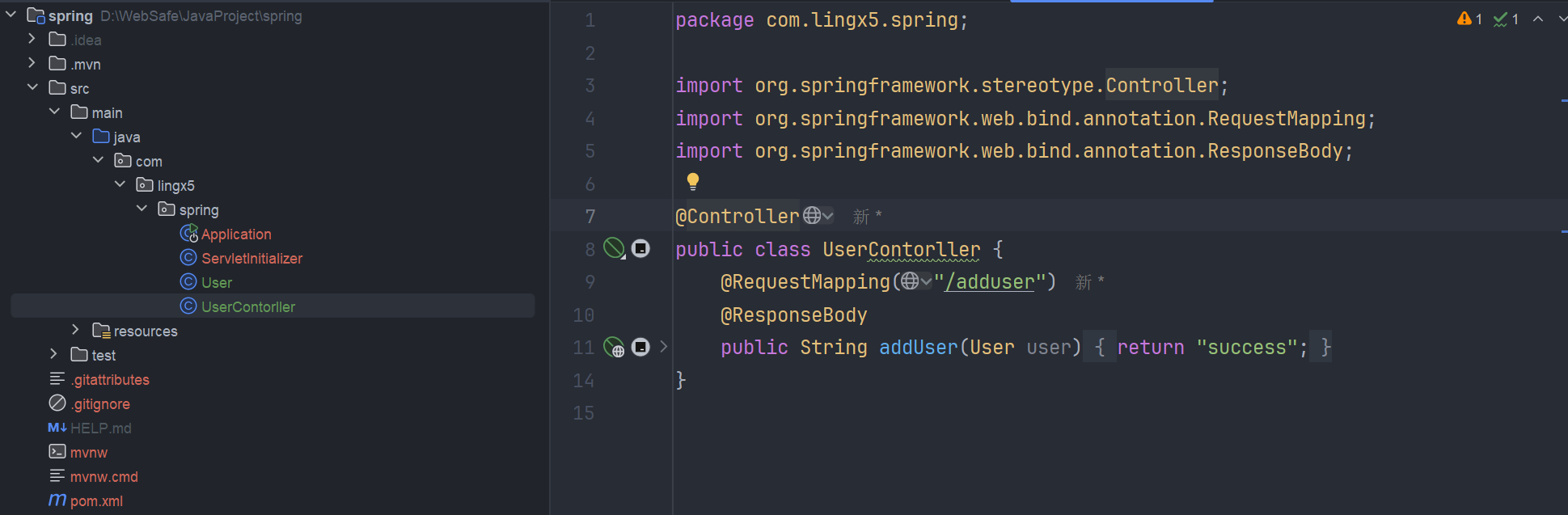
Task: Click the implementation gutter marker on line 8
Action: pos(640,248)
